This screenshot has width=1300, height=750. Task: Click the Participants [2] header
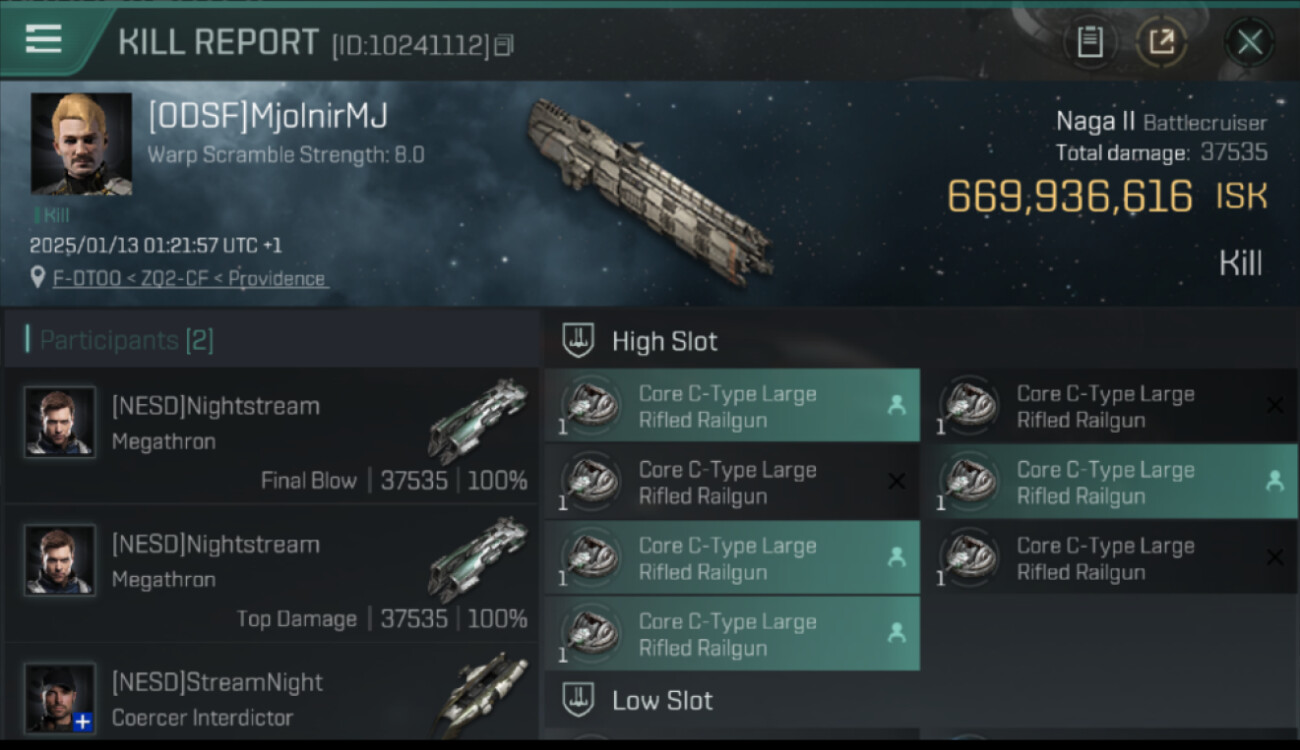[x=120, y=340]
